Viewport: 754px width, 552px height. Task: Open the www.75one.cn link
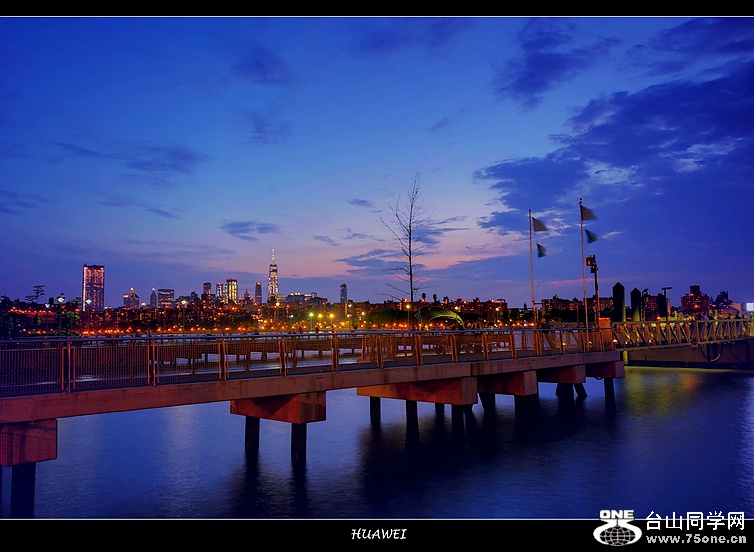[695, 539]
